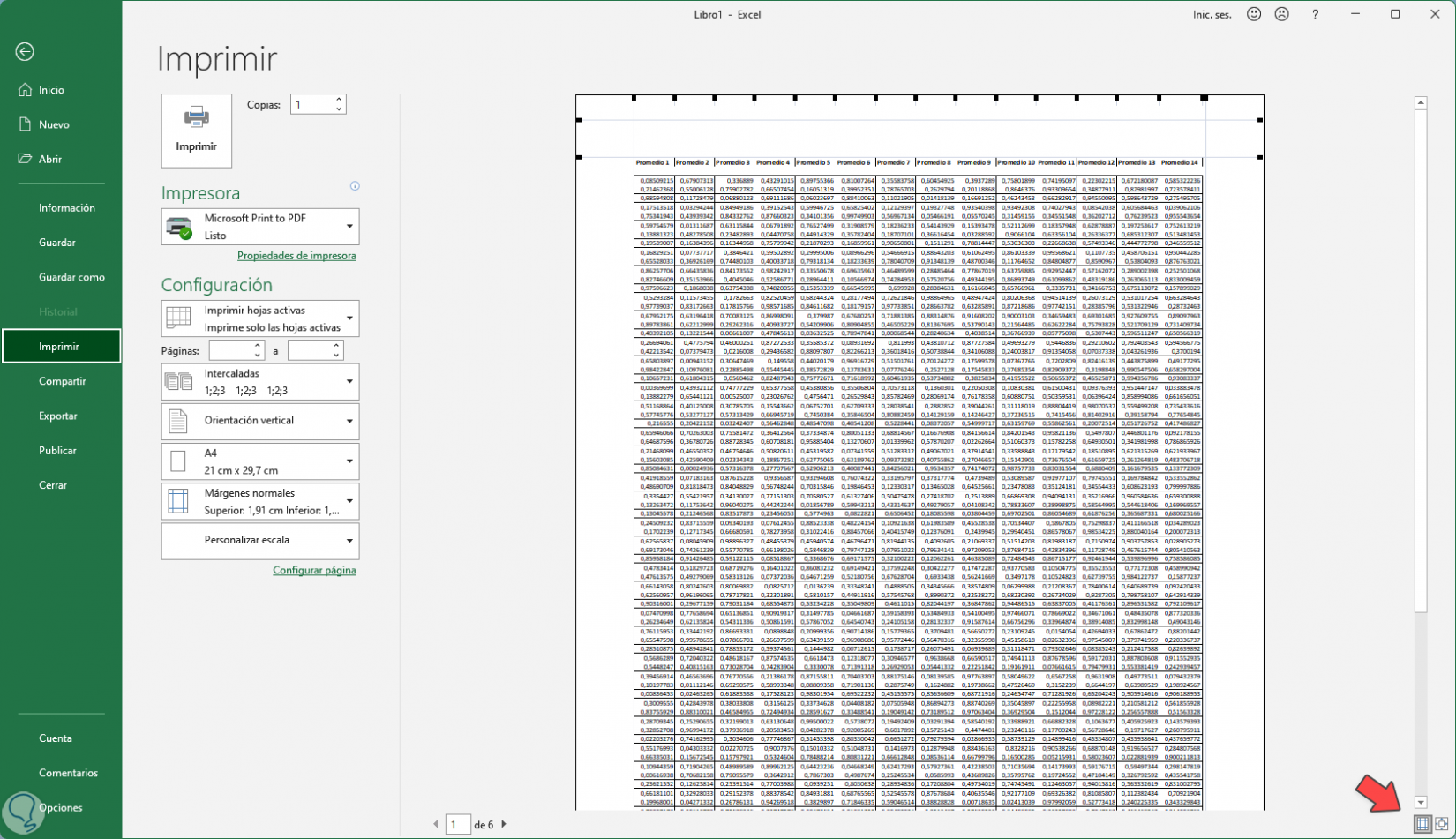Click the Configurar página link
Screen dimensions: 1456x839
314,571
